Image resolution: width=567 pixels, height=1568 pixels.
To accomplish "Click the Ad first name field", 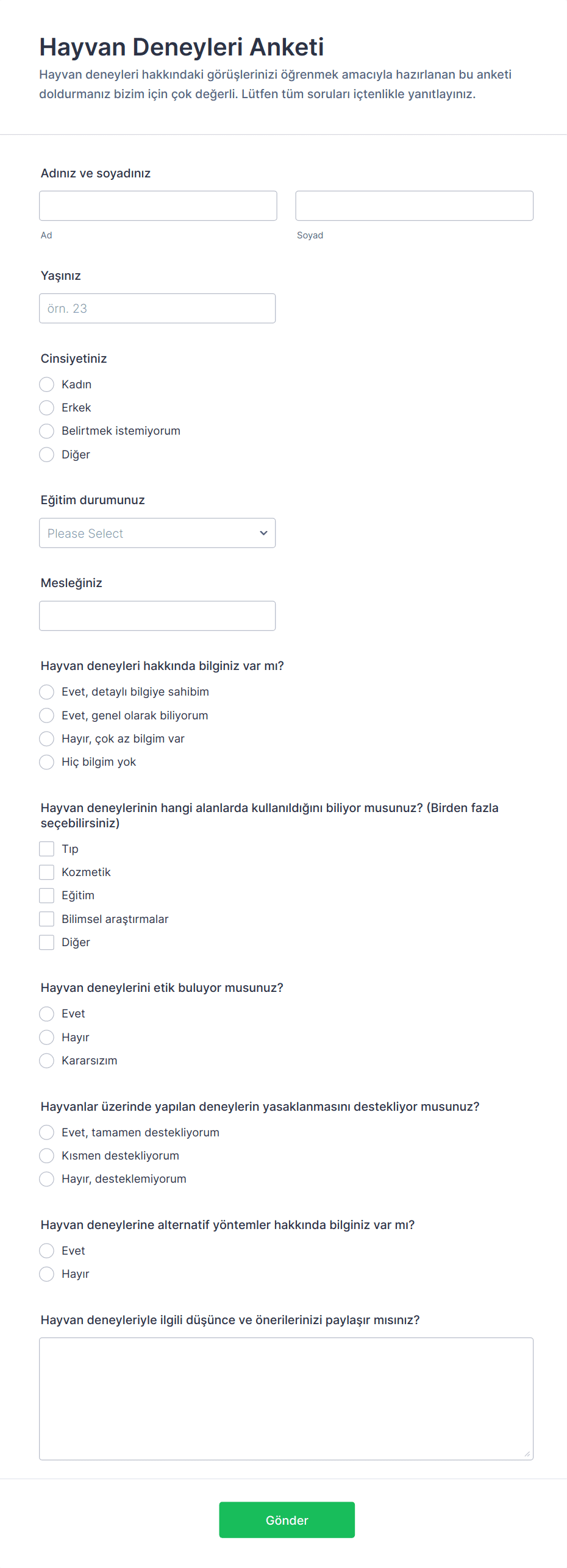I will (158, 205).
